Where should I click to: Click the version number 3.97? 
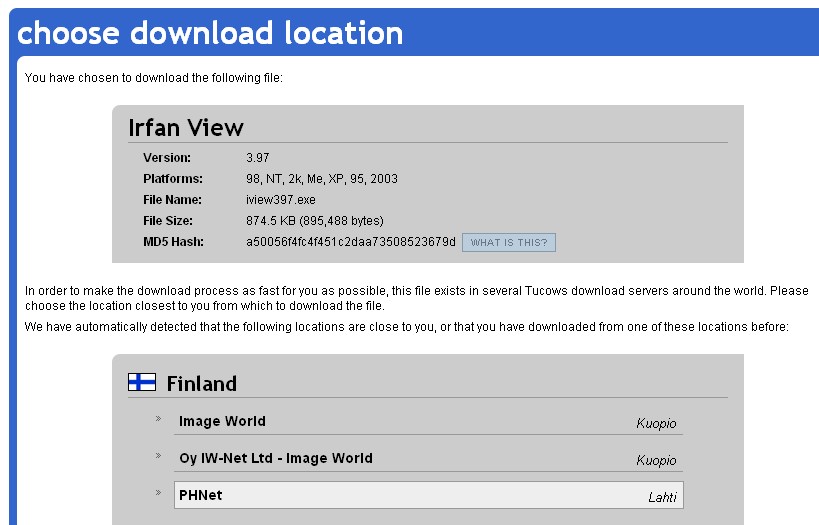click(258, 158)
